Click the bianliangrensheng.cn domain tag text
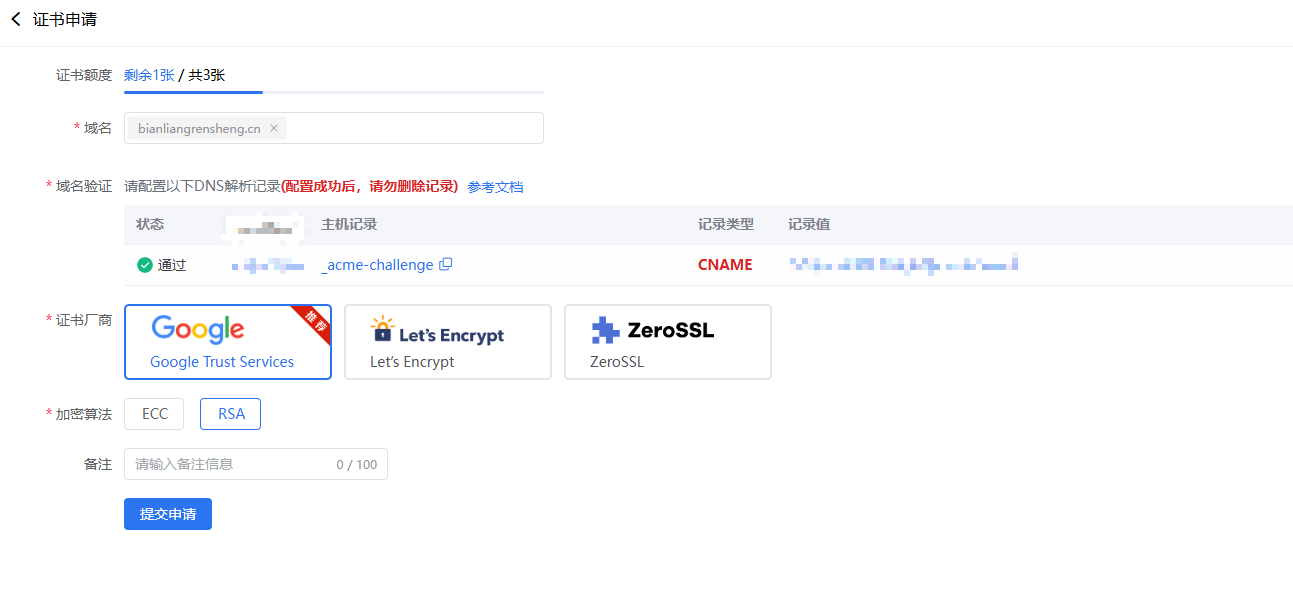 pos(199,128)
